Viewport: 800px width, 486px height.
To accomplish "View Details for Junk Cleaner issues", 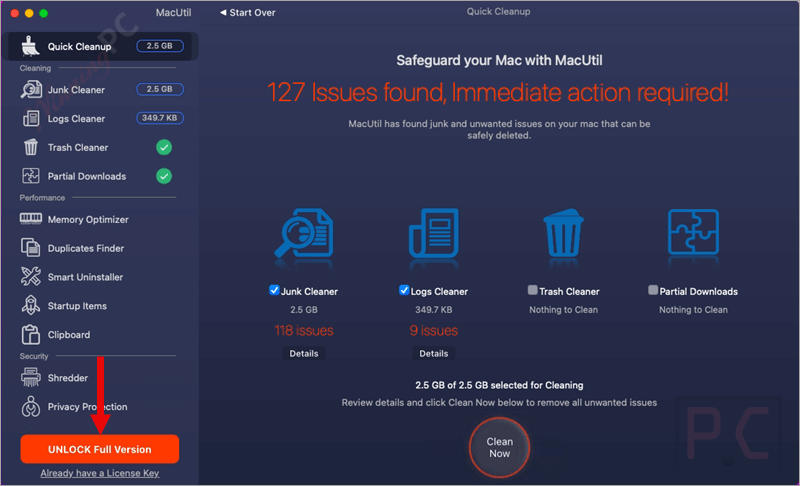I will pyautogui.click(x=304, y=353).
